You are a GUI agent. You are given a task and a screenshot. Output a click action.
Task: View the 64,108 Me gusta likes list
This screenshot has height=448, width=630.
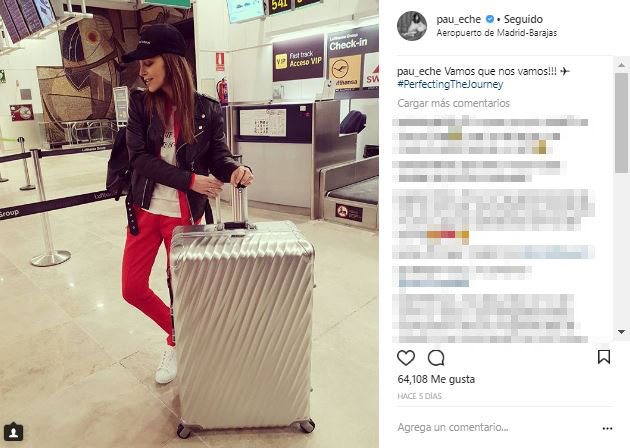pos(436,379)
